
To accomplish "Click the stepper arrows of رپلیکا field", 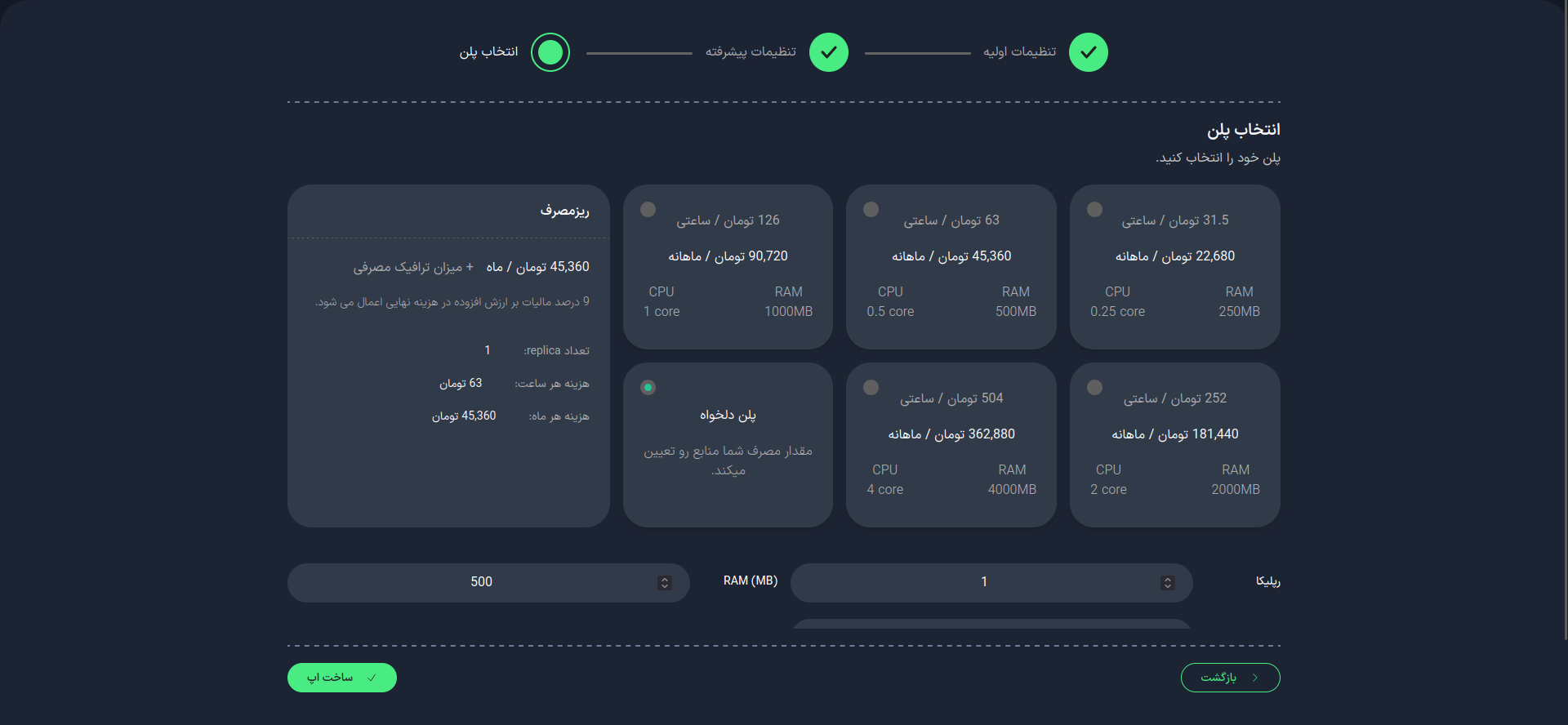I will pyautogui.click(x=1168, y=583).
